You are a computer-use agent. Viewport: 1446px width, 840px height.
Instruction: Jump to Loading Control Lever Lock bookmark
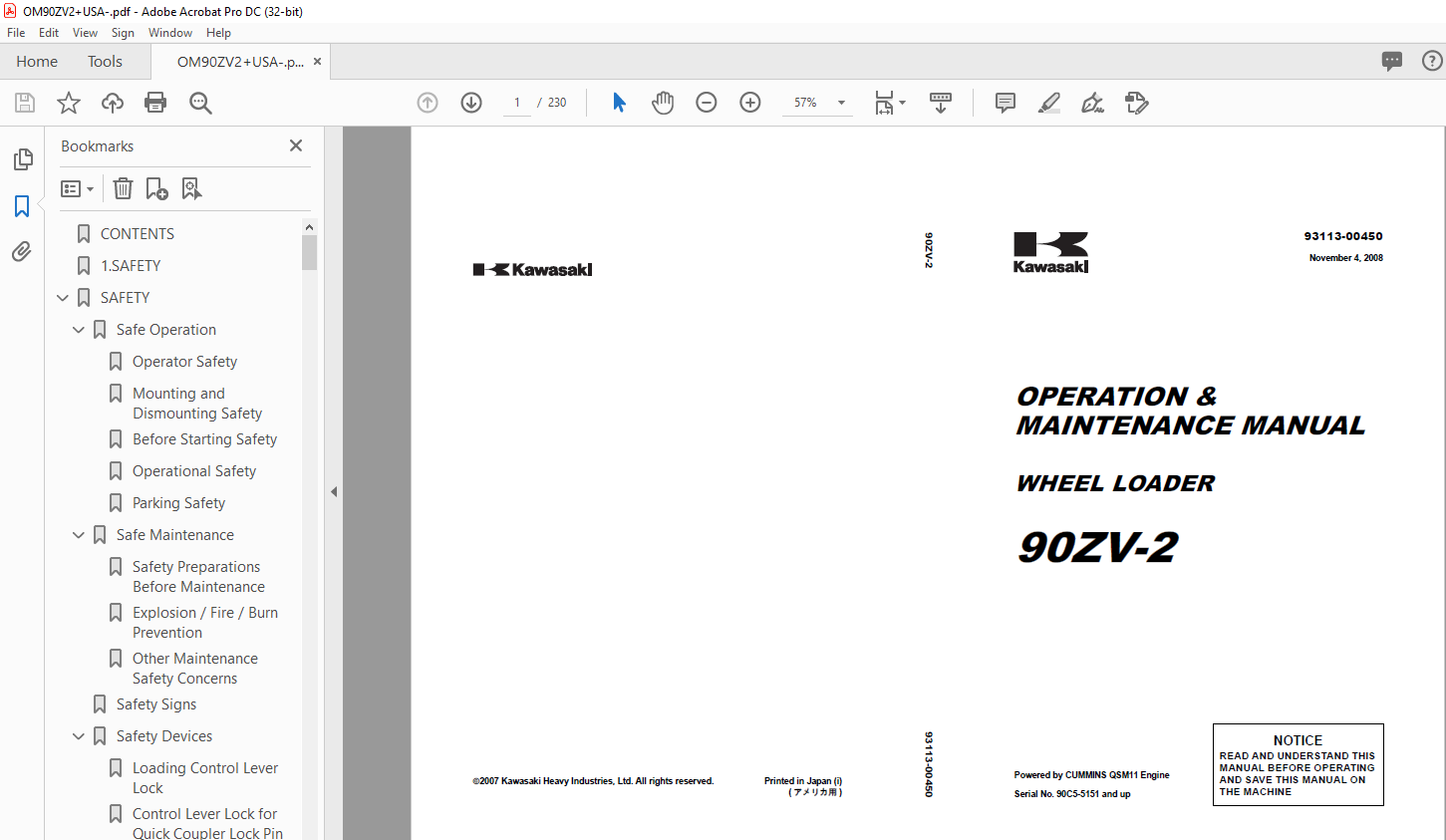[x=205, y=778]
